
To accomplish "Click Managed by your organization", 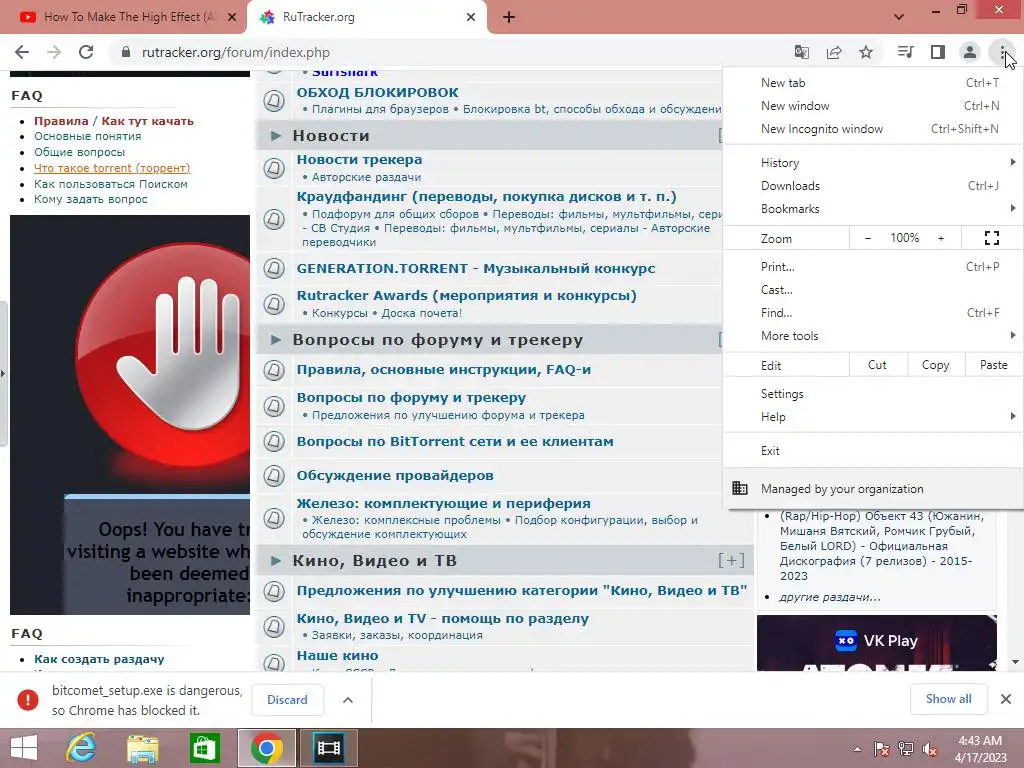I will [873, 488].
